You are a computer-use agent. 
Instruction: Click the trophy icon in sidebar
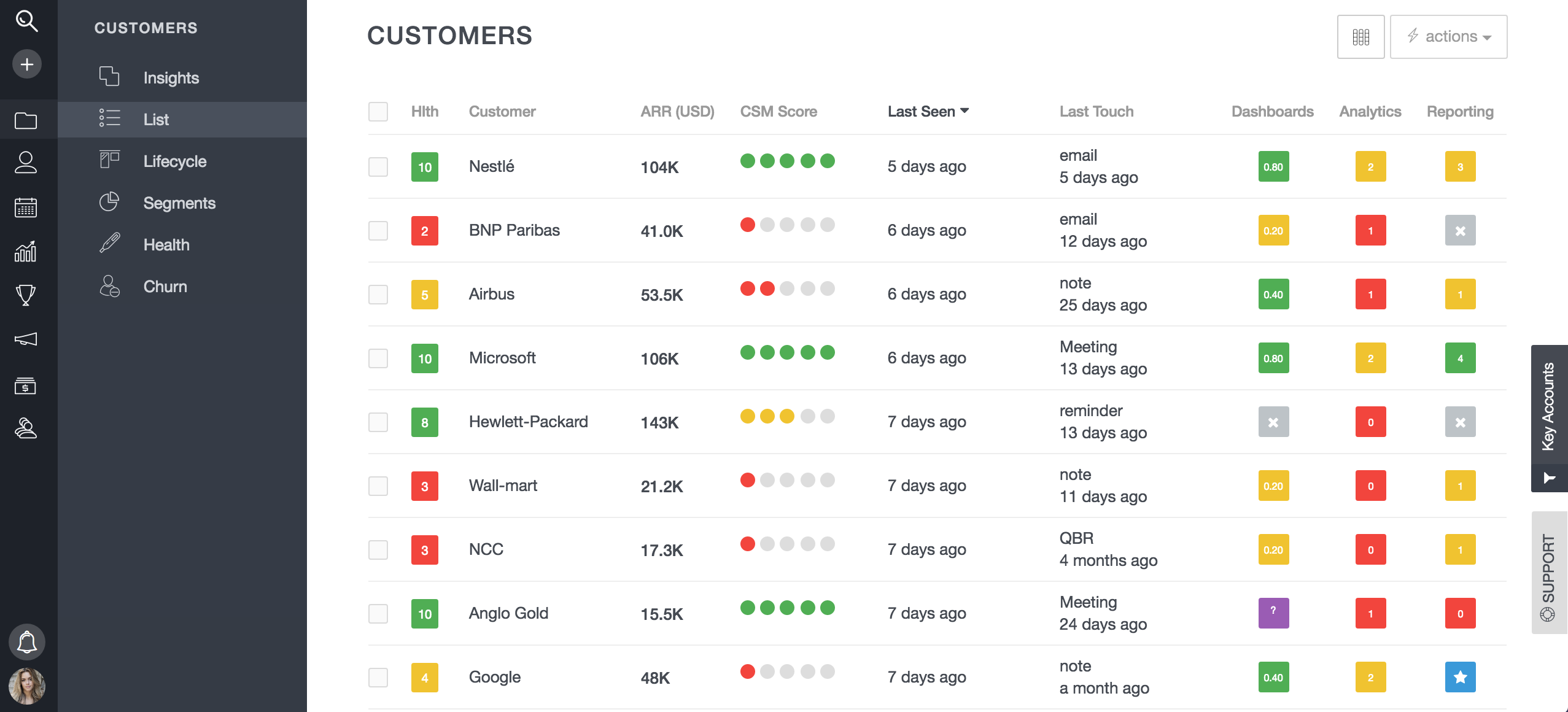tap(26, 295)
